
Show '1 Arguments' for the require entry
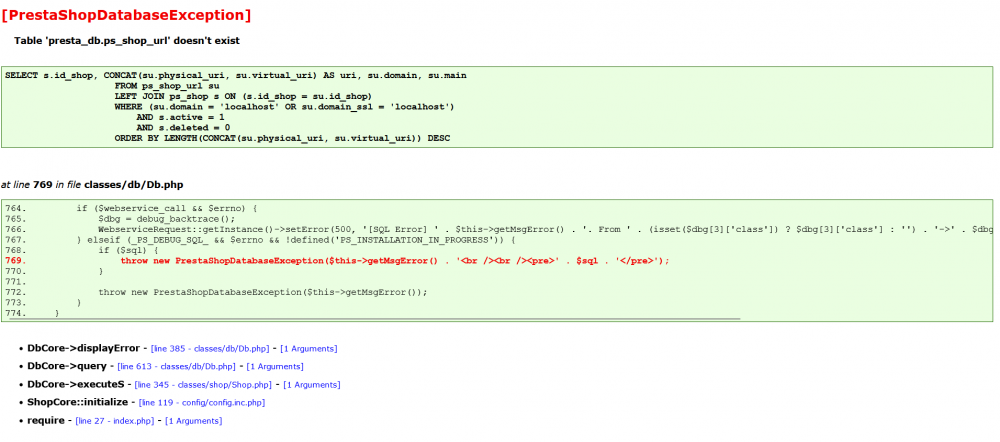[194, 422]
